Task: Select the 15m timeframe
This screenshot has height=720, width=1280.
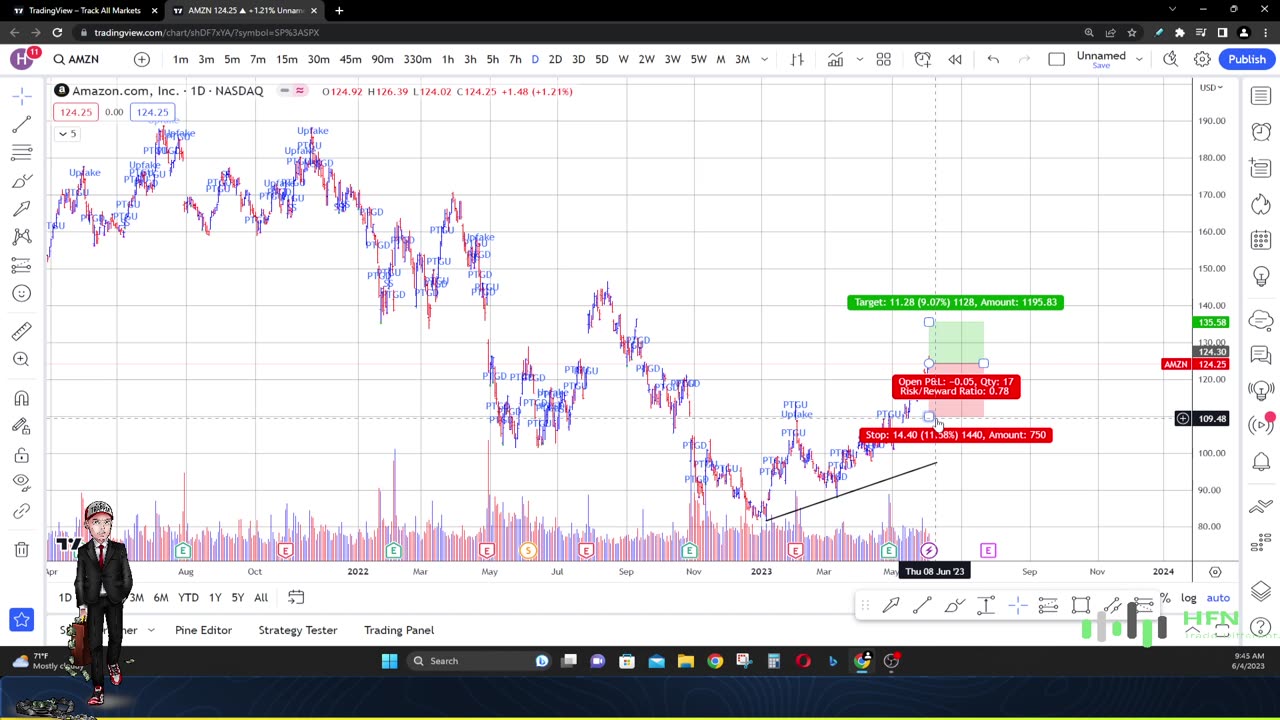Action: click(286, 59)
